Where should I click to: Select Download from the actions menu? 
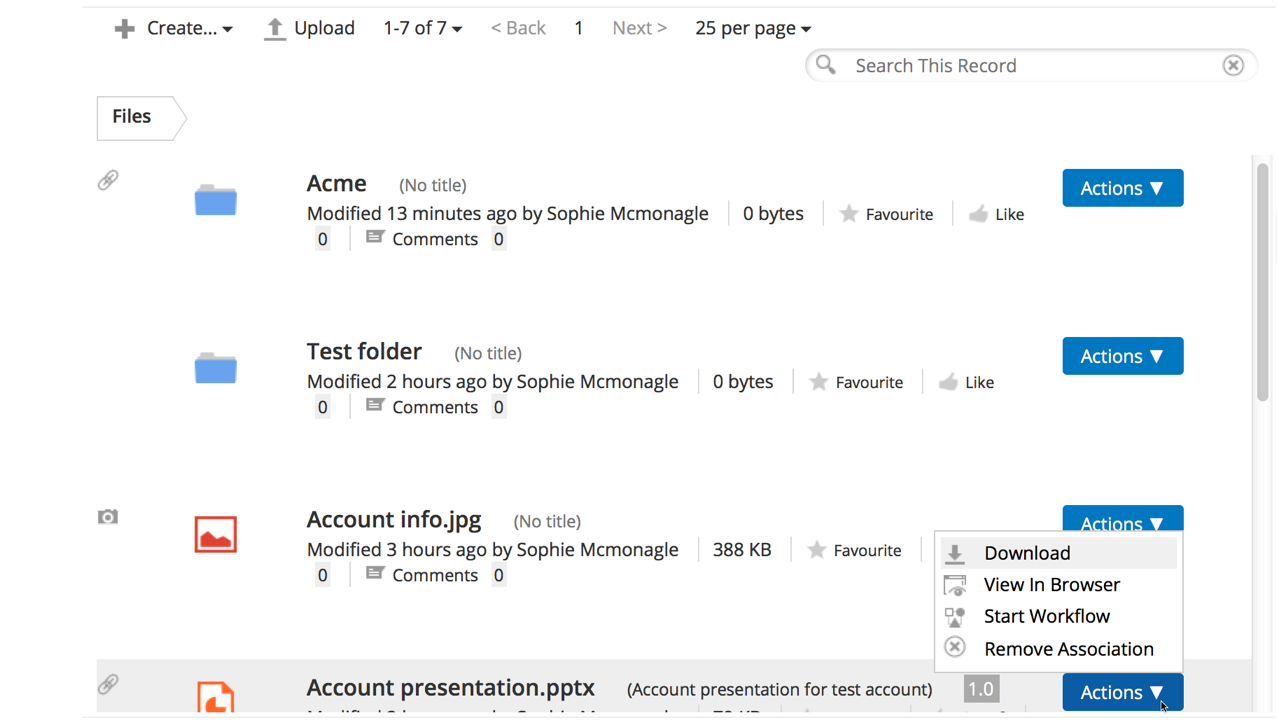[1026, 553]
